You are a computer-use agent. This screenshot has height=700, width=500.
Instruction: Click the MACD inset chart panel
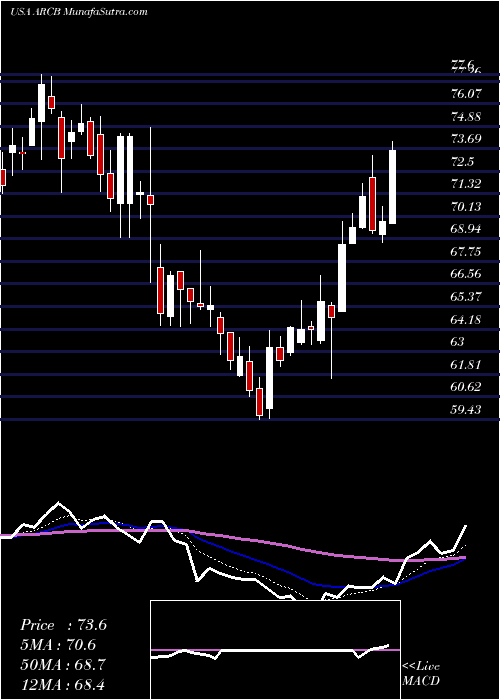coord(275,650)
